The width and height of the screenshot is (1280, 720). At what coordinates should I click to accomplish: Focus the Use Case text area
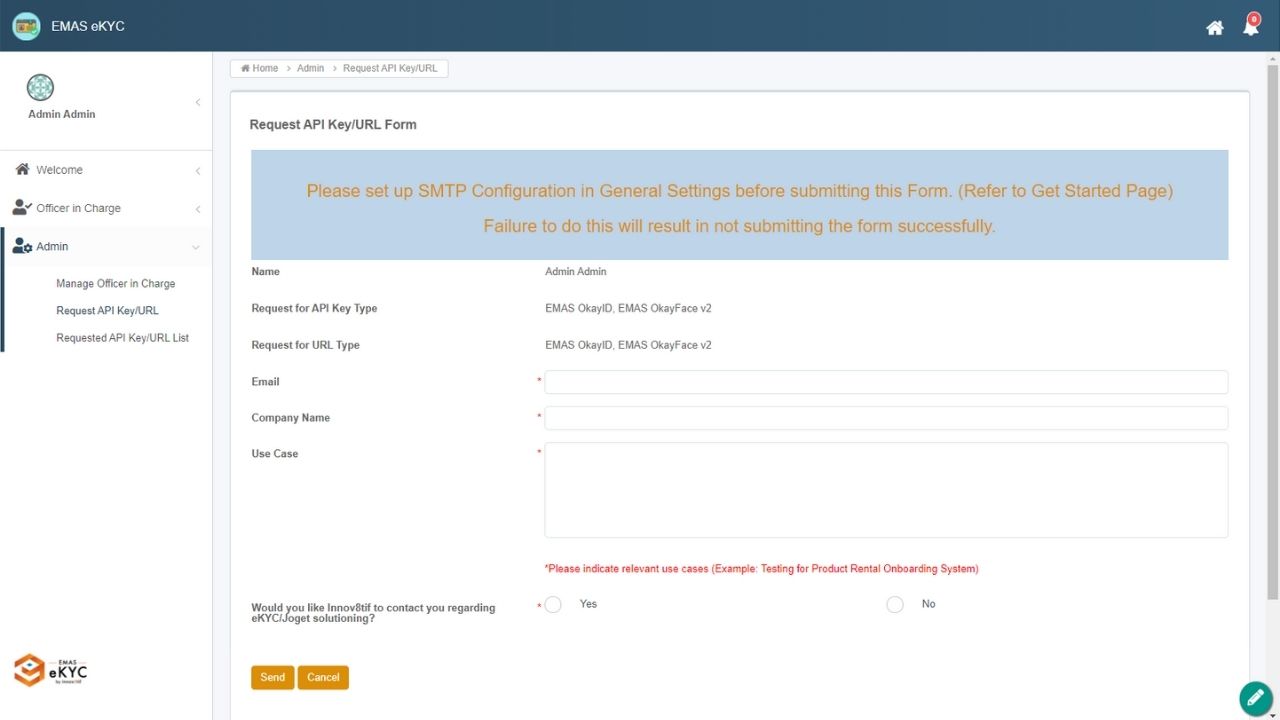click(886, 490)
